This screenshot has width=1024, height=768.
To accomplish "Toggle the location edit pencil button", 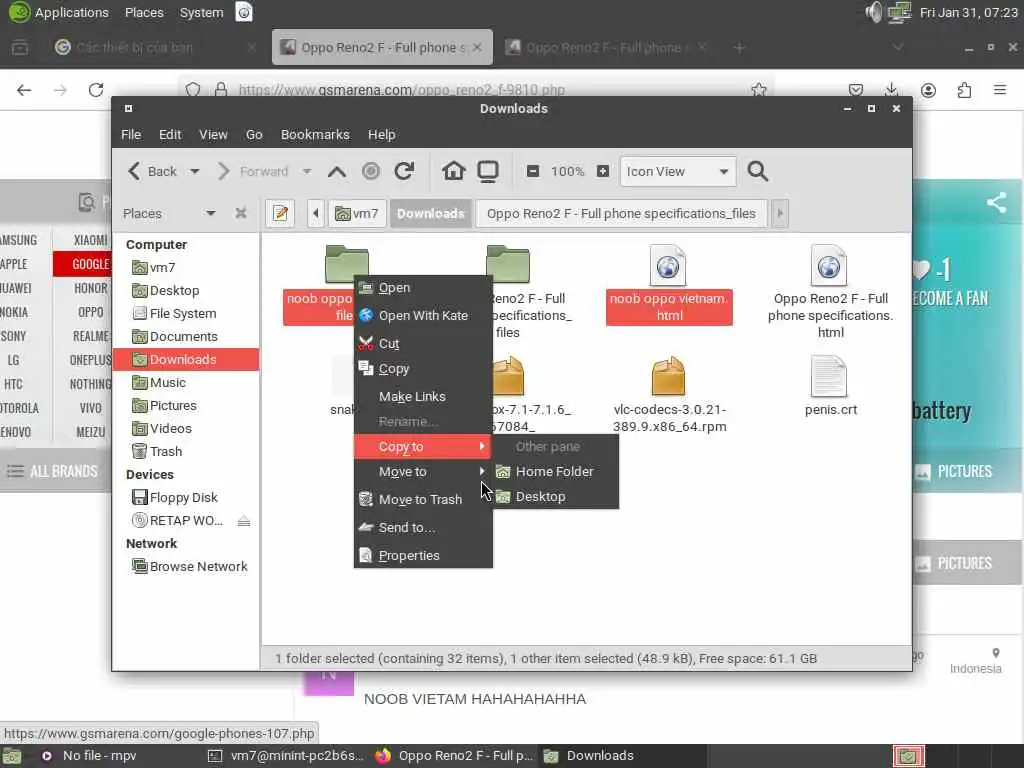I will point(280,214).
